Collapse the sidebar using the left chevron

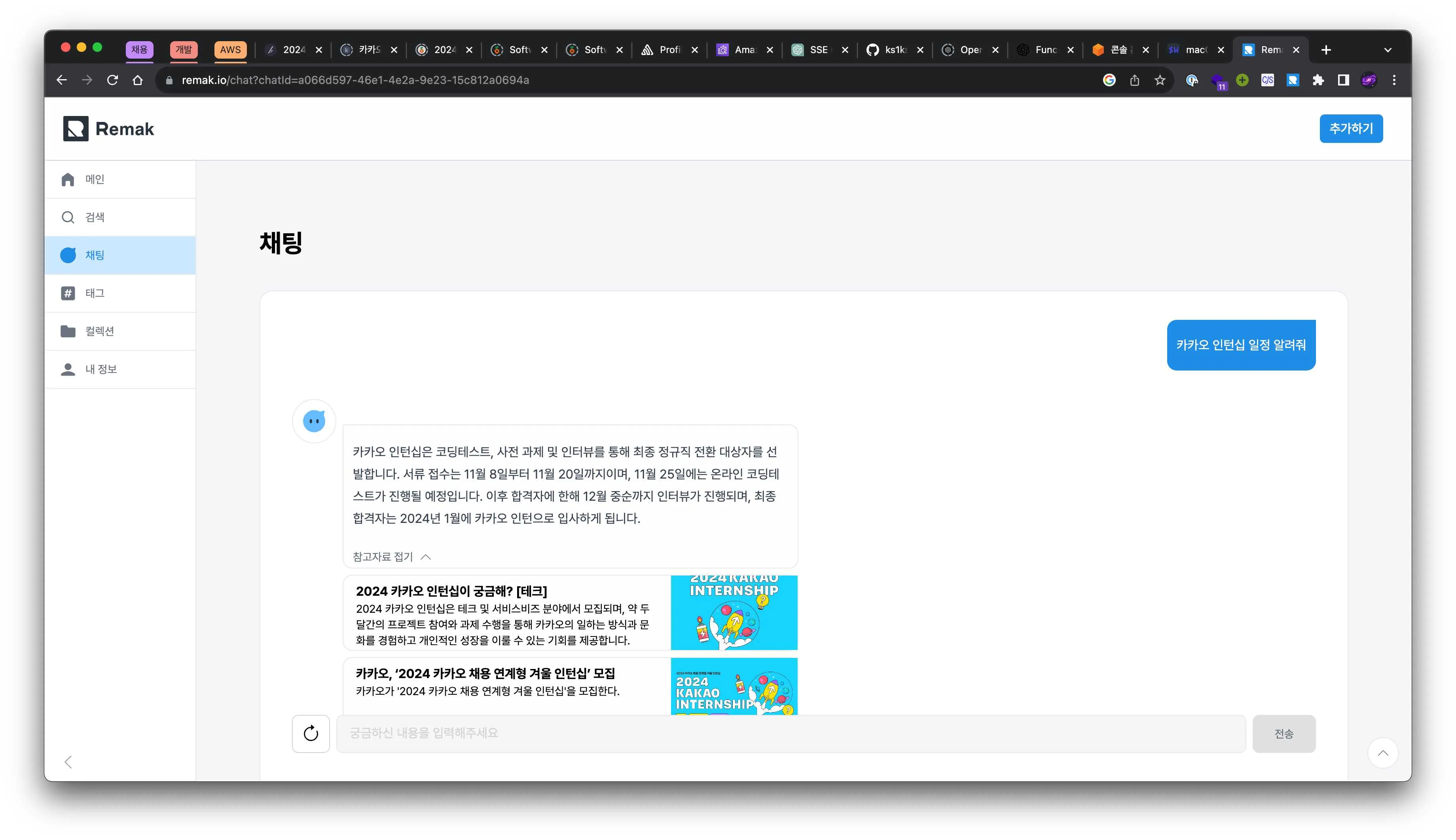coord(68,762)
